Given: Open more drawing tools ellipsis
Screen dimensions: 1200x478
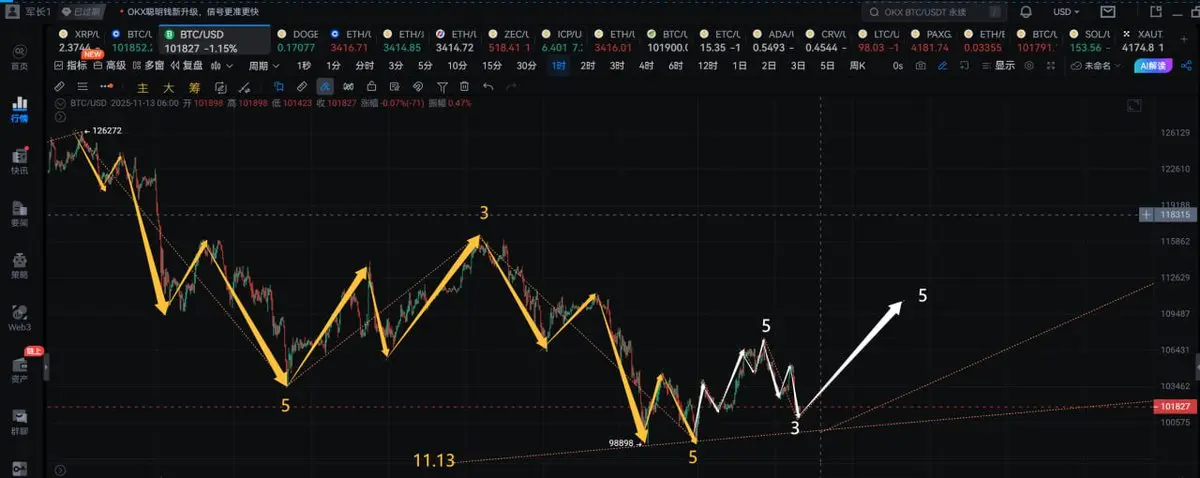Looking at the screenshot, I should pyautogui.click(x=106, y=87).
